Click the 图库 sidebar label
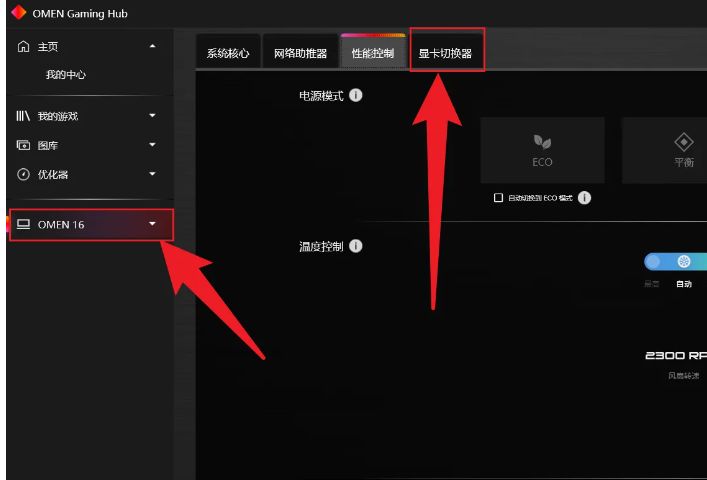Image resolution: width=707 pixels, height=480 pixels. click(x=48, y=146)
